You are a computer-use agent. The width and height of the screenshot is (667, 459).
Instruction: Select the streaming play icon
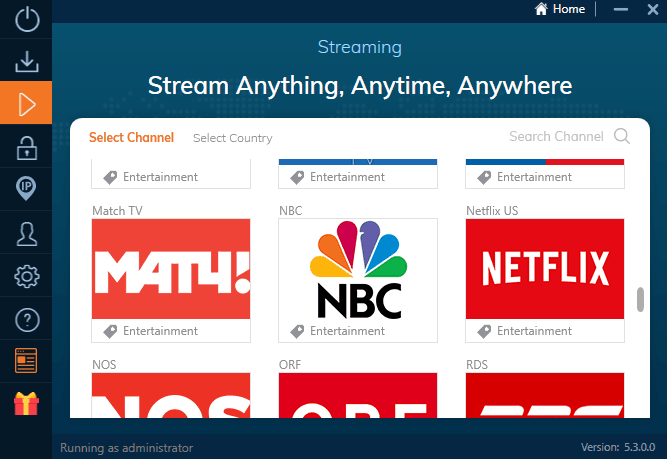[x=27, y=103]
